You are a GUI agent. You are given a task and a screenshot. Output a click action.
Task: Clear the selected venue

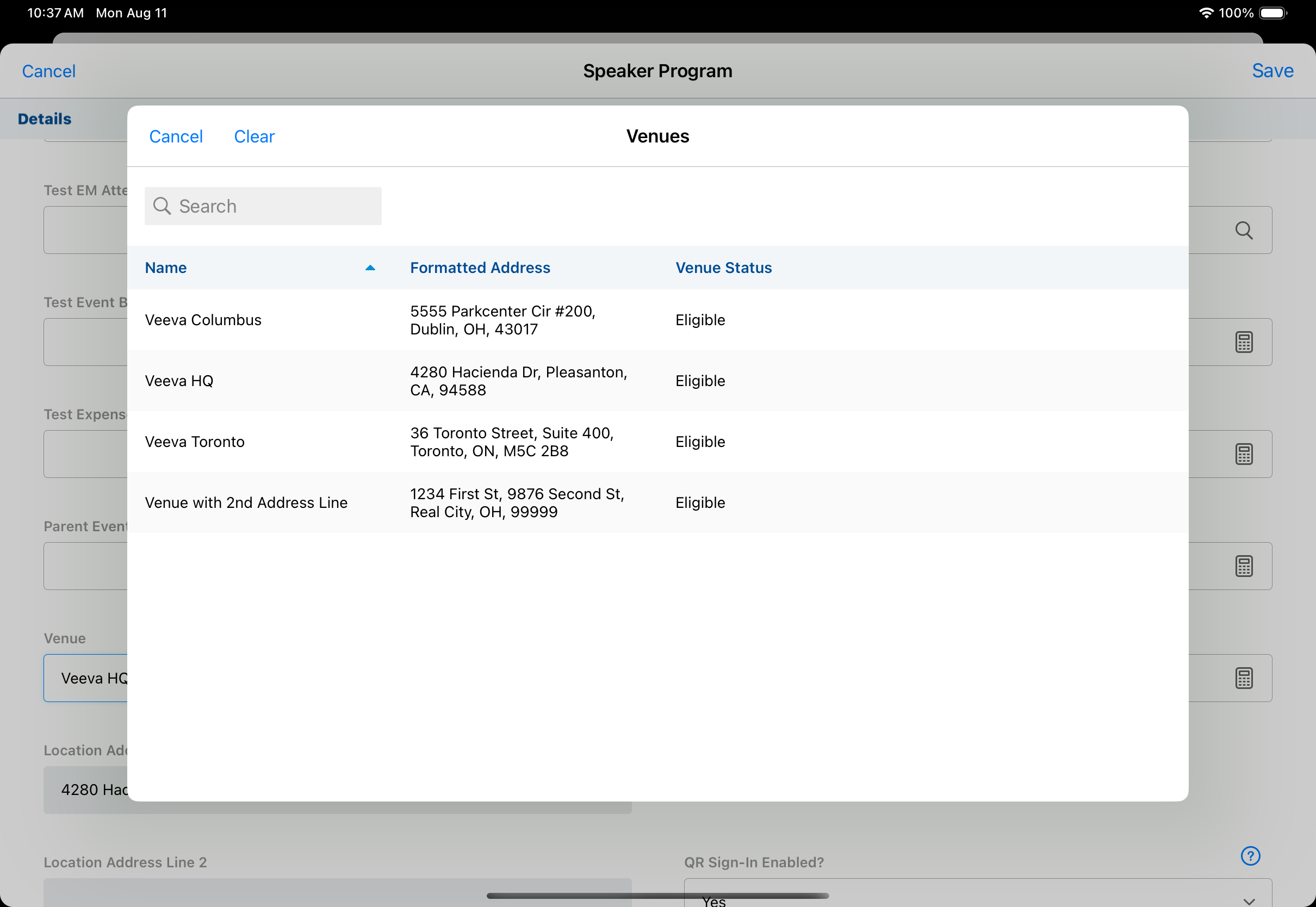click(254, 136)
